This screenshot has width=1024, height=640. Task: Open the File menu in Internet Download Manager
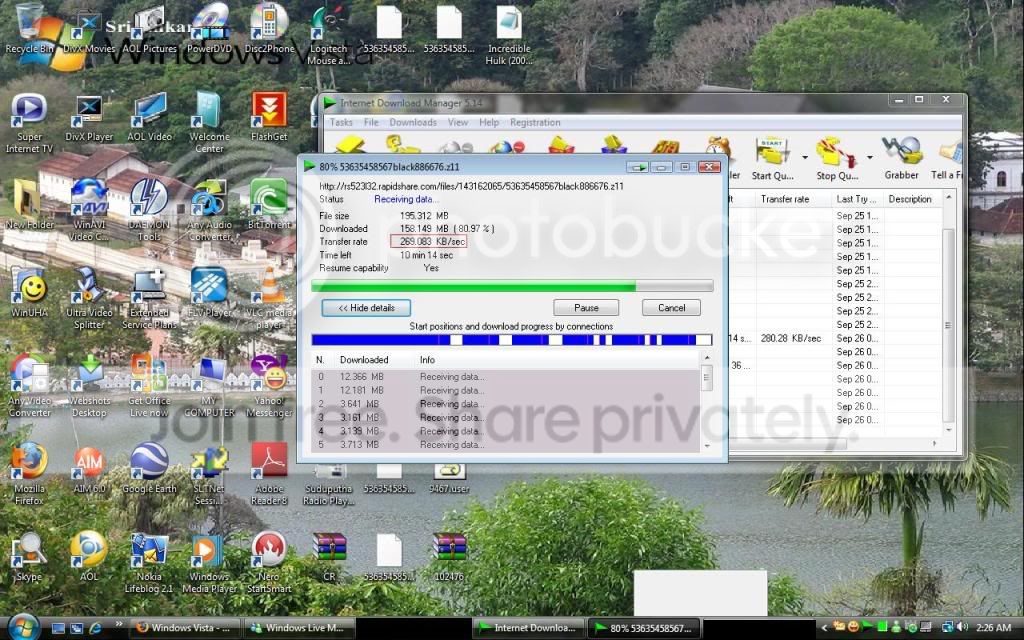click(371, 122)
